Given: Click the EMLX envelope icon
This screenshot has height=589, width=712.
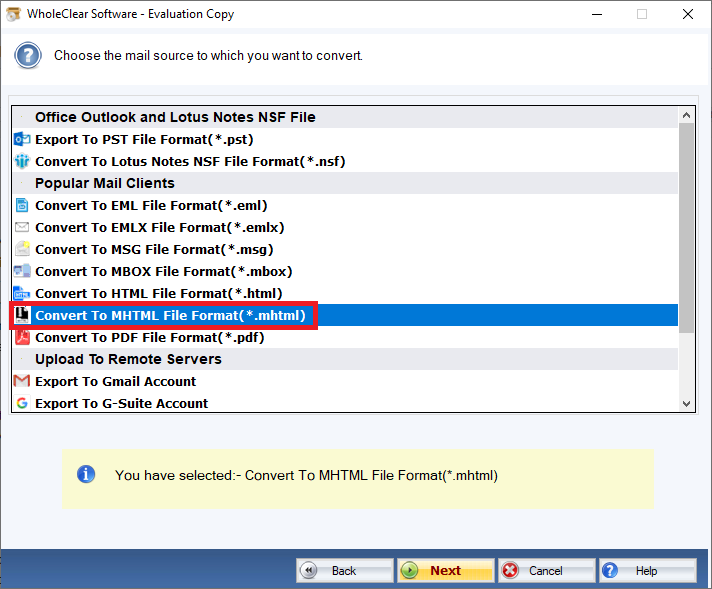Looking at the screenshot, I should 22,227.
